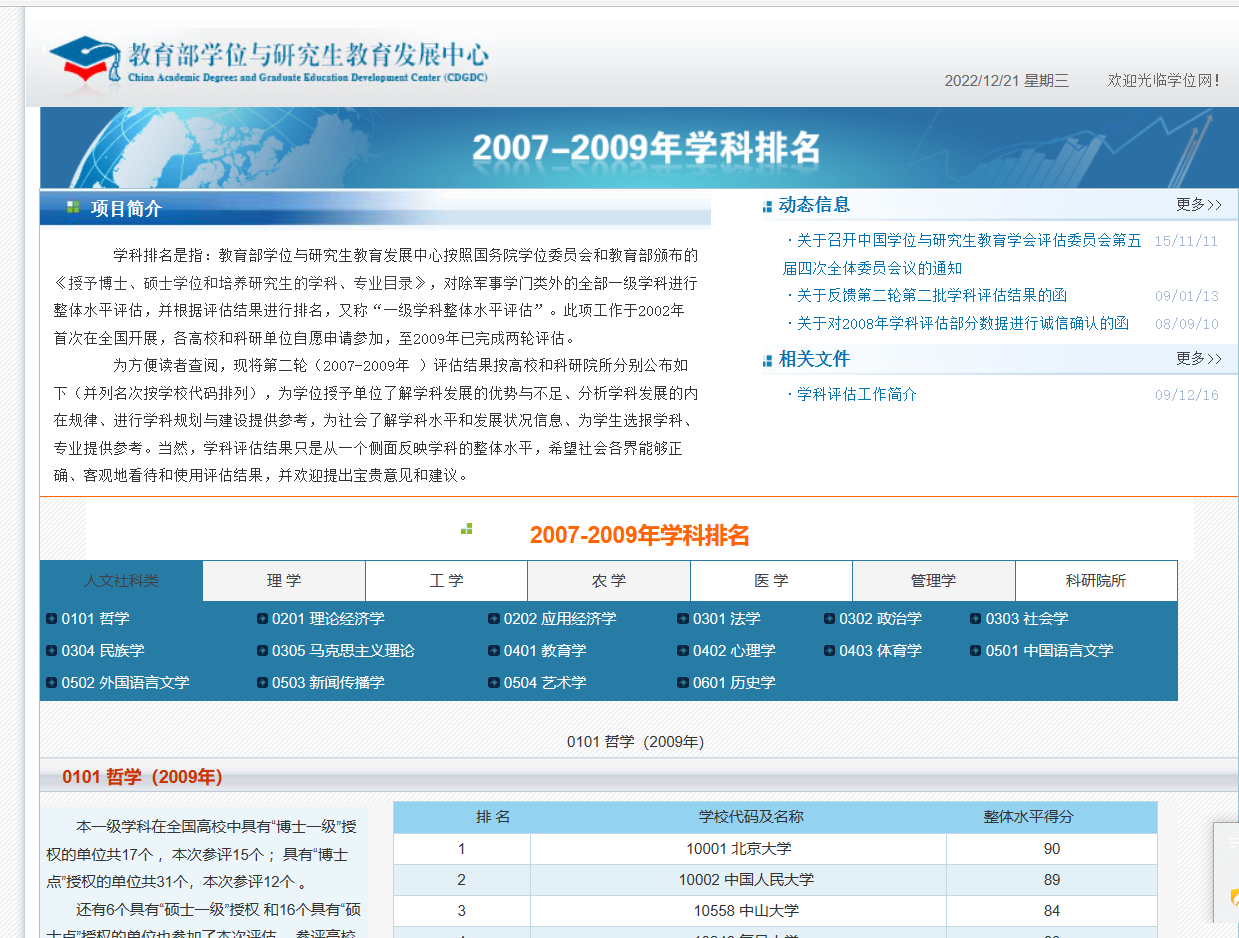Click plus icon beside 0201 理论经济学
The image size is (1239, 938).
pos(262,619)
